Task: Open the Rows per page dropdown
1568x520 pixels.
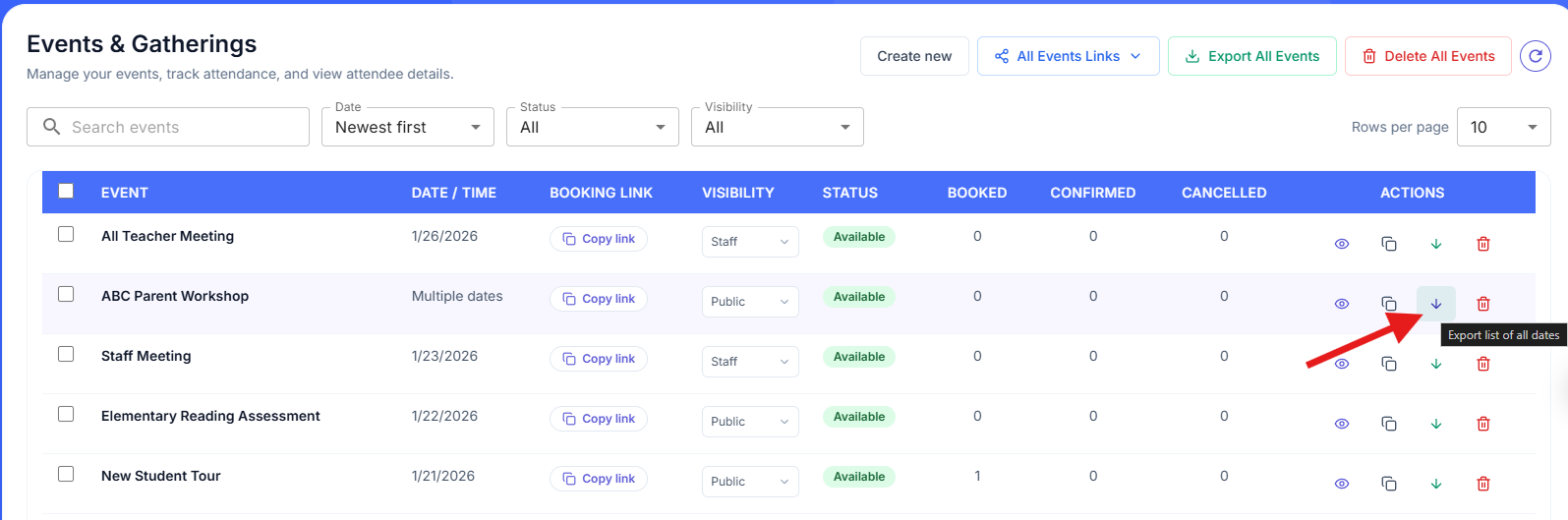Action: click(x=1502, y=128)
